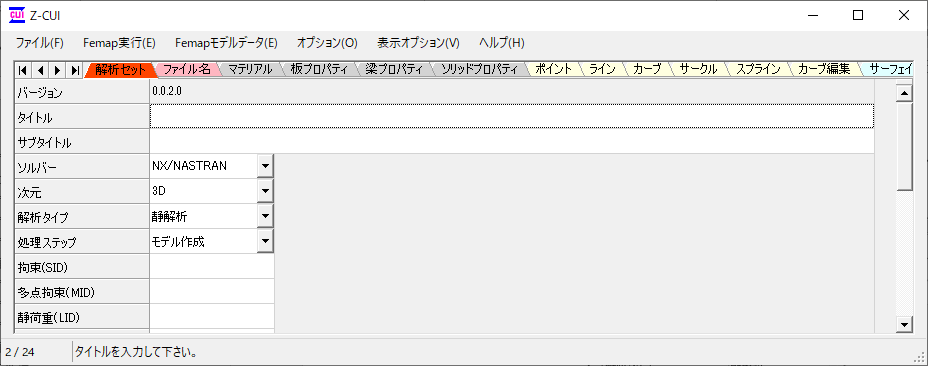This screenshot has height=366, width=928.
Task: Jump to the last tab with the navigation arrow
Action: coord(75,70)
